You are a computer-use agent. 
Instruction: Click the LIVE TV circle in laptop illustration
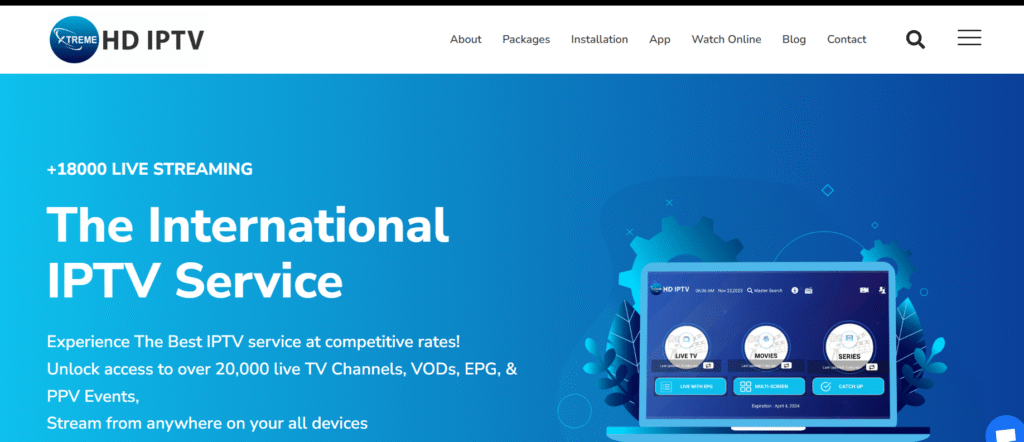click(x=686, y=345)
